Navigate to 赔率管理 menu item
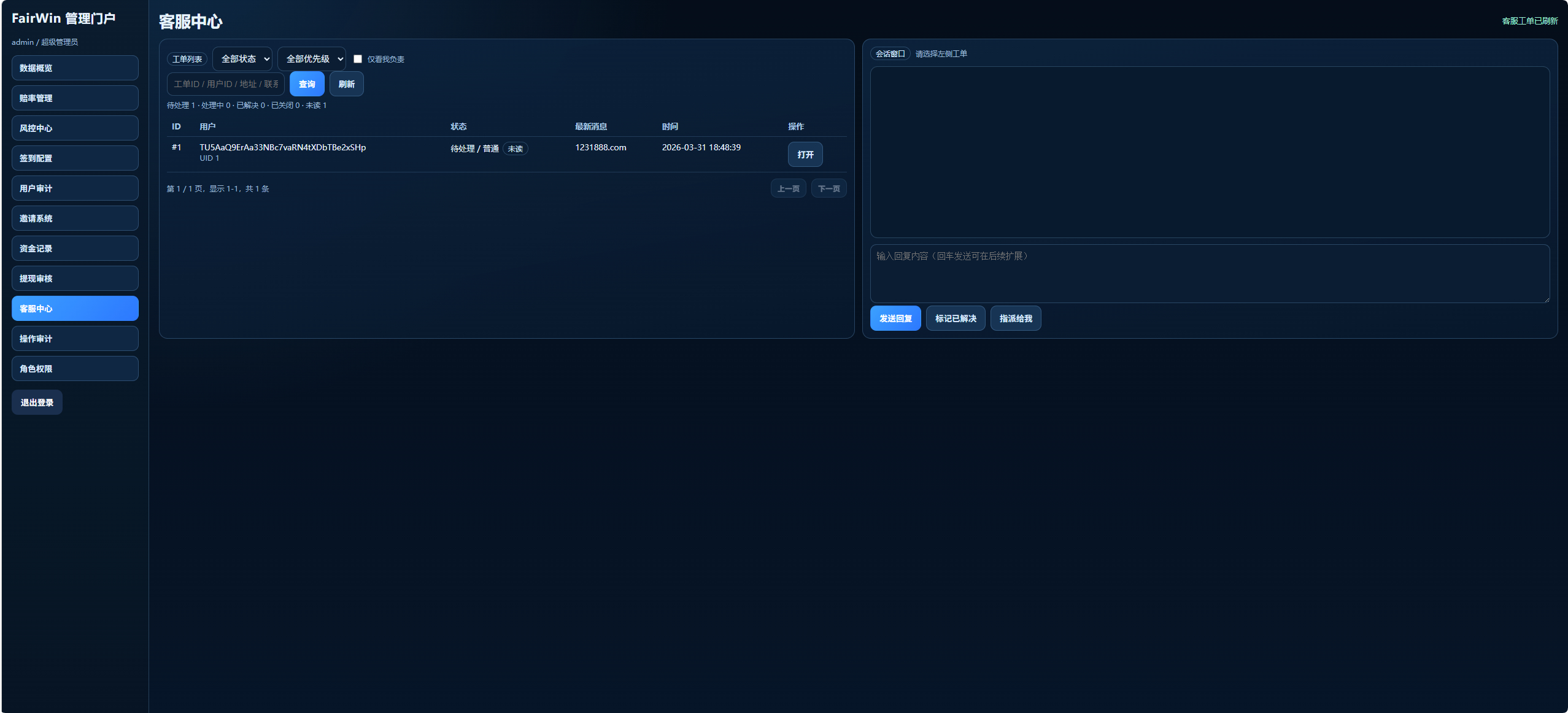The image size is (1568, 713). [75, 98]
